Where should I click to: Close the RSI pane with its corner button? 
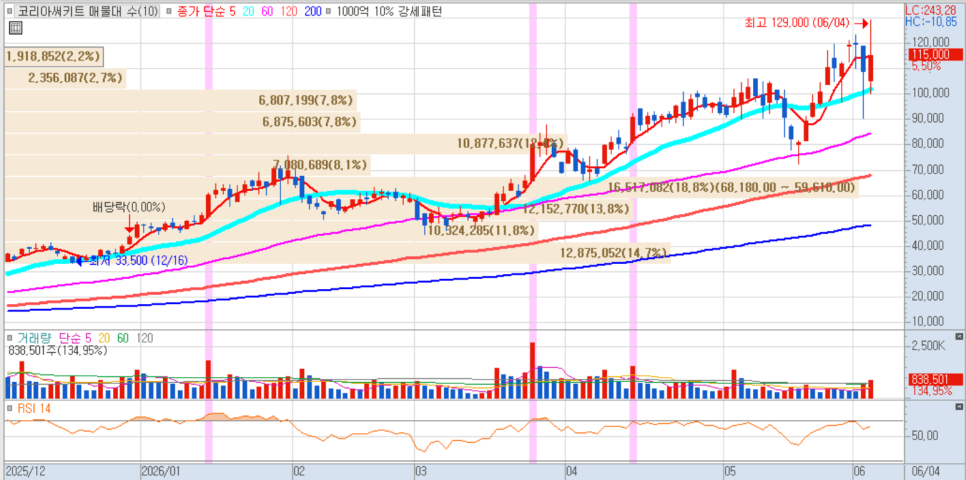point(959,407)
